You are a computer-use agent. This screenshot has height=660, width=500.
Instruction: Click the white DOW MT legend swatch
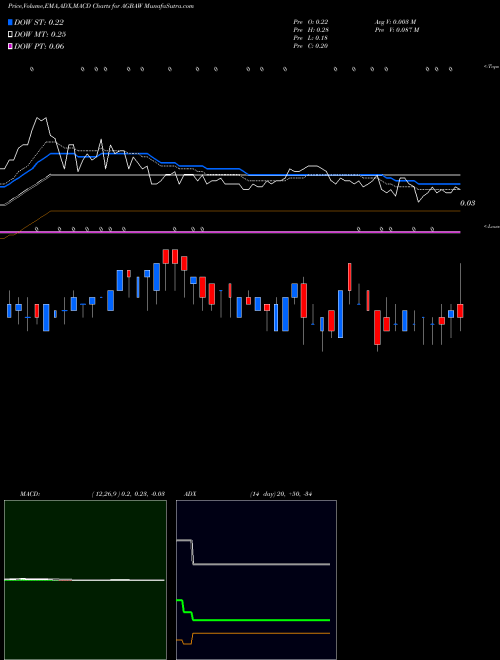(11, 35)
